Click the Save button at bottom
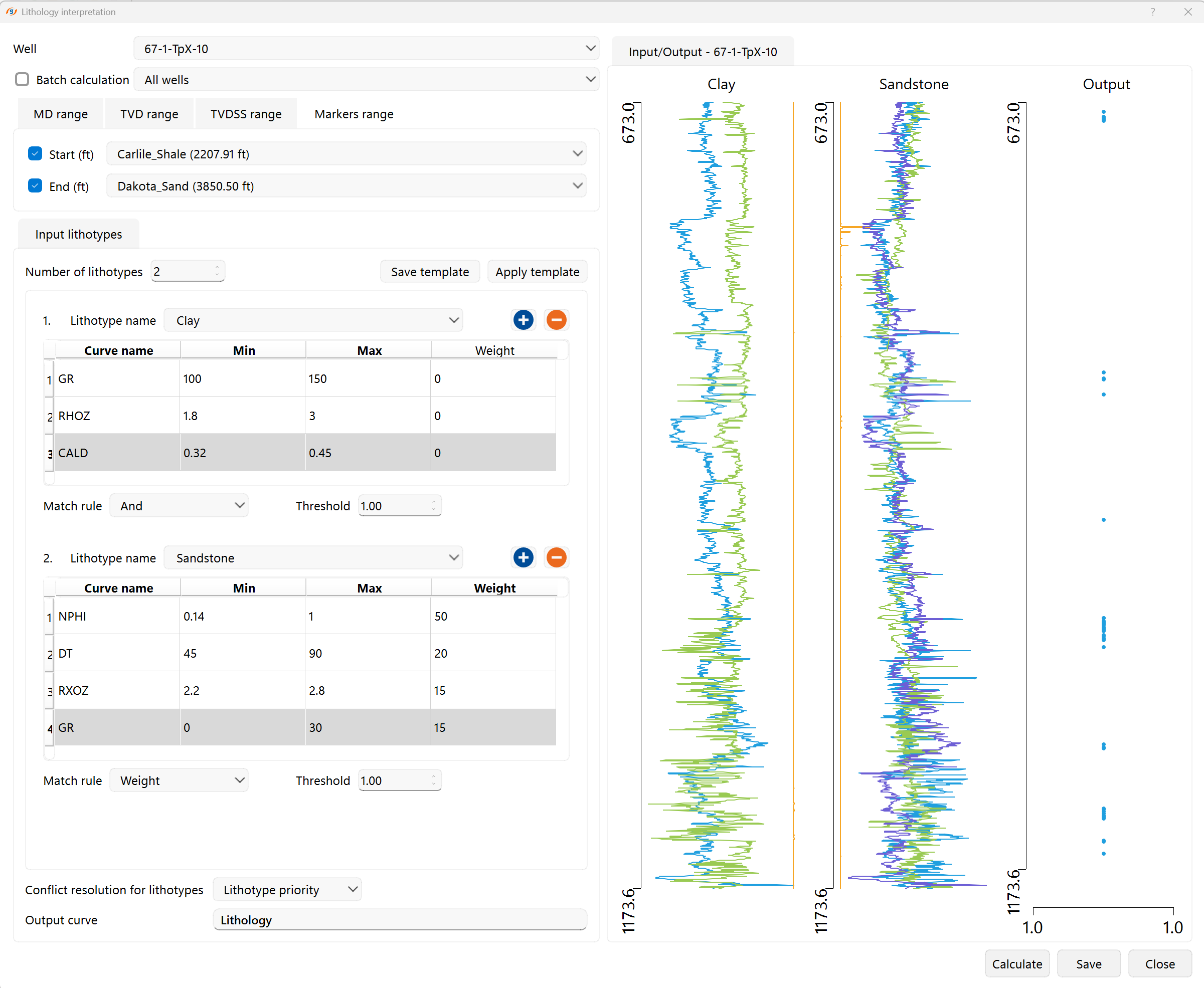The height and width of the screenshot is (988, 1204). pyautogui.click(x=1089, y=964)
